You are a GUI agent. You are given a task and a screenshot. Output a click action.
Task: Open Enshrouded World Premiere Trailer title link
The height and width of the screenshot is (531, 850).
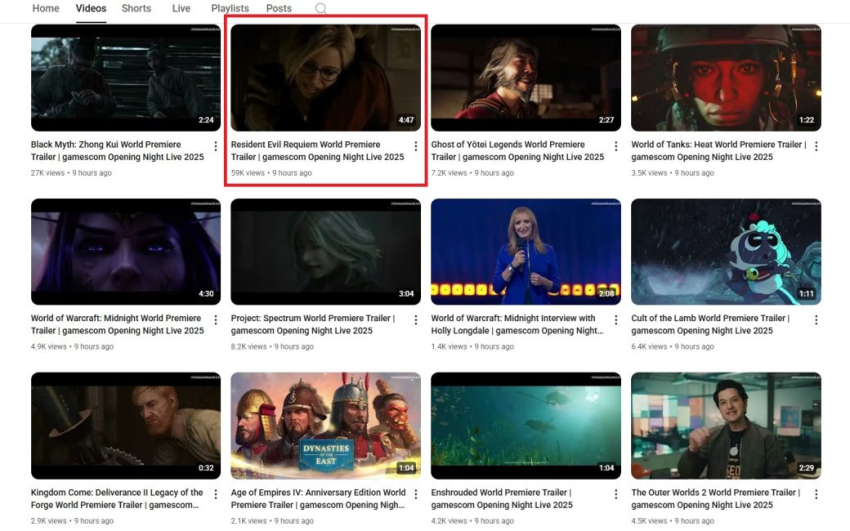pos(501,493)
